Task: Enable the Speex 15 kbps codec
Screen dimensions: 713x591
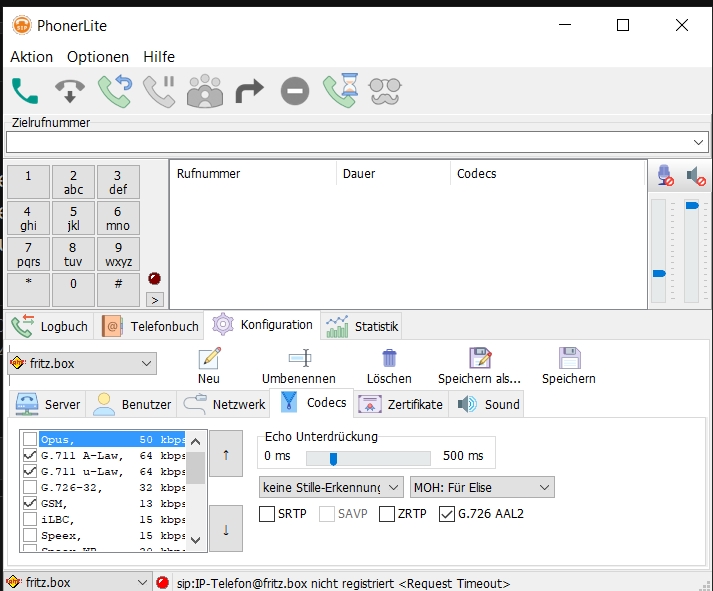Action: (x=30, y=535)
